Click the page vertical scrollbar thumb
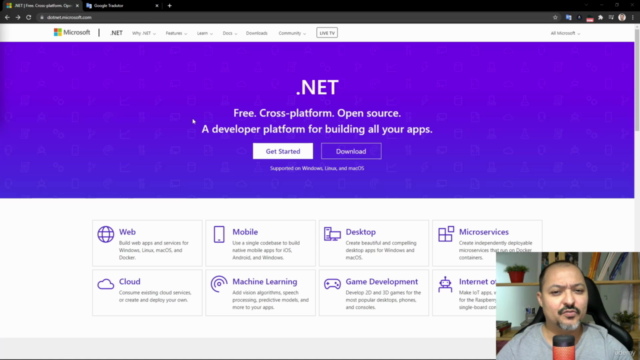The image size is (640, 360). (x=637, y=80)
